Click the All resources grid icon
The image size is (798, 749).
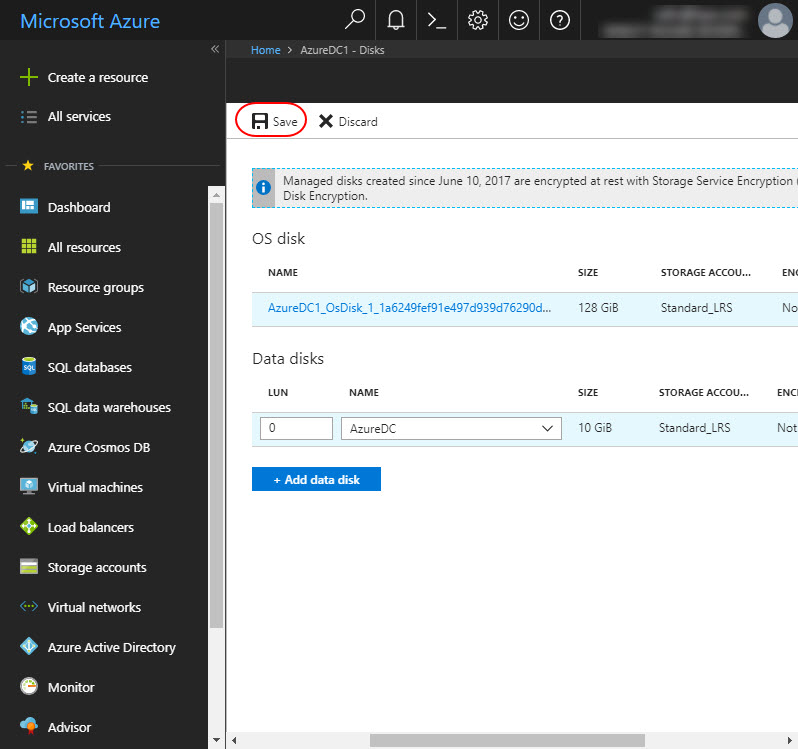(29, 246)
